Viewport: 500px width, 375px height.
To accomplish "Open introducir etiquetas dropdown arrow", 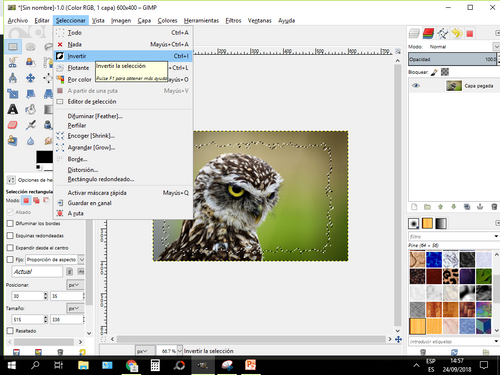I will [x=496, y=341].
